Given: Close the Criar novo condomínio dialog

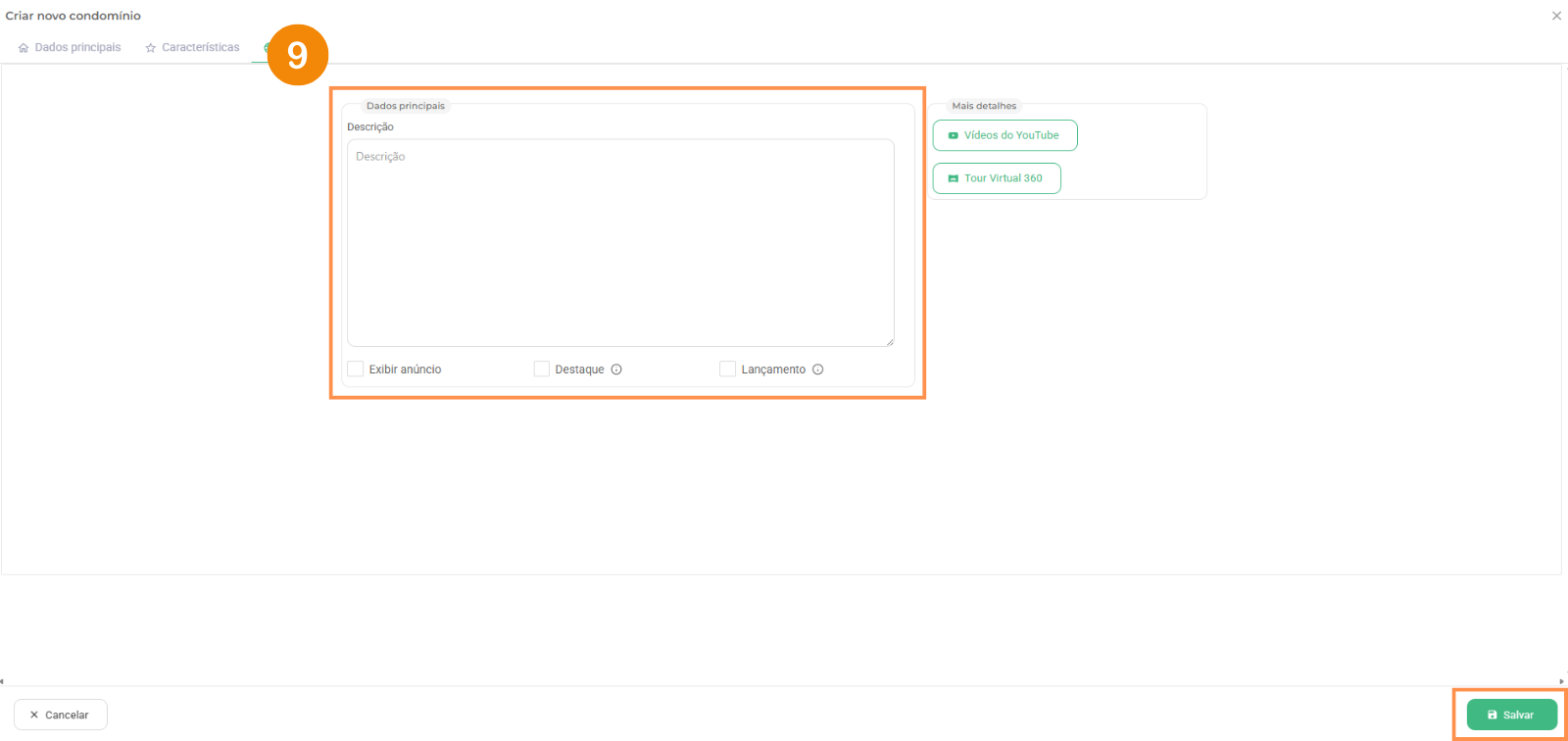Looking at the screenshot, I should pos(1556,16).
